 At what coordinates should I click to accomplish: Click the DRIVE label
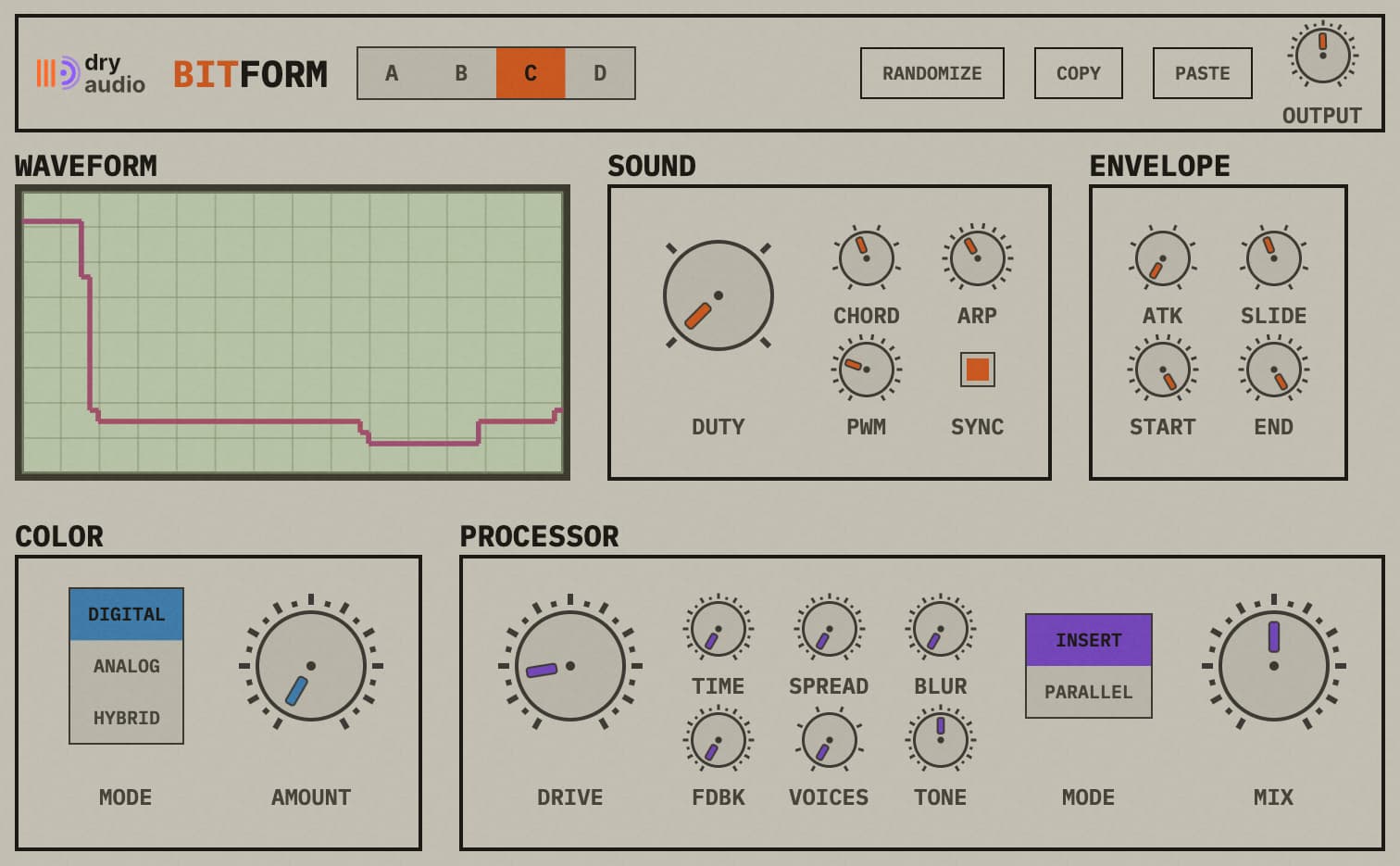[x=570, y=797]
